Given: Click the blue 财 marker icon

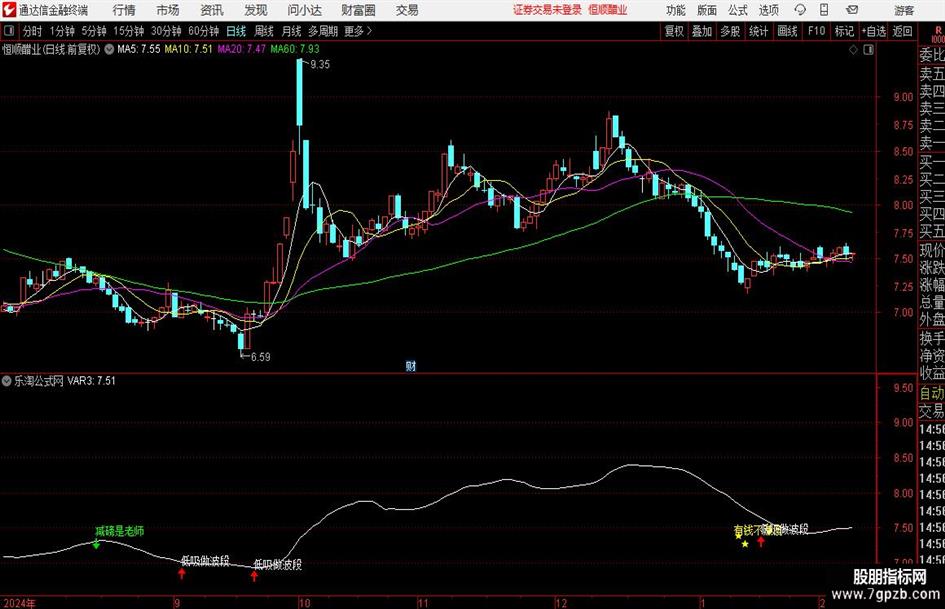Looking at the screenshot, I should click(410, 366).
